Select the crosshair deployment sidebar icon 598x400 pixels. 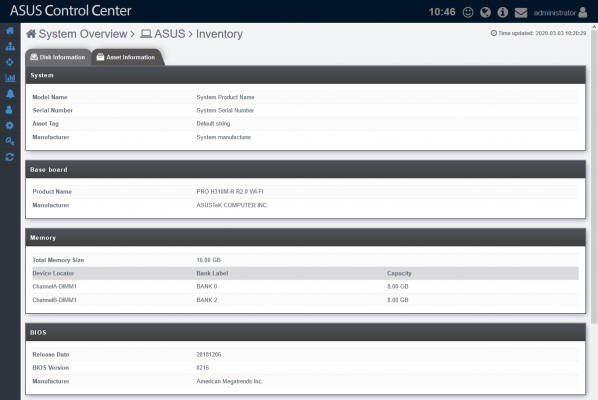point(10,62)
